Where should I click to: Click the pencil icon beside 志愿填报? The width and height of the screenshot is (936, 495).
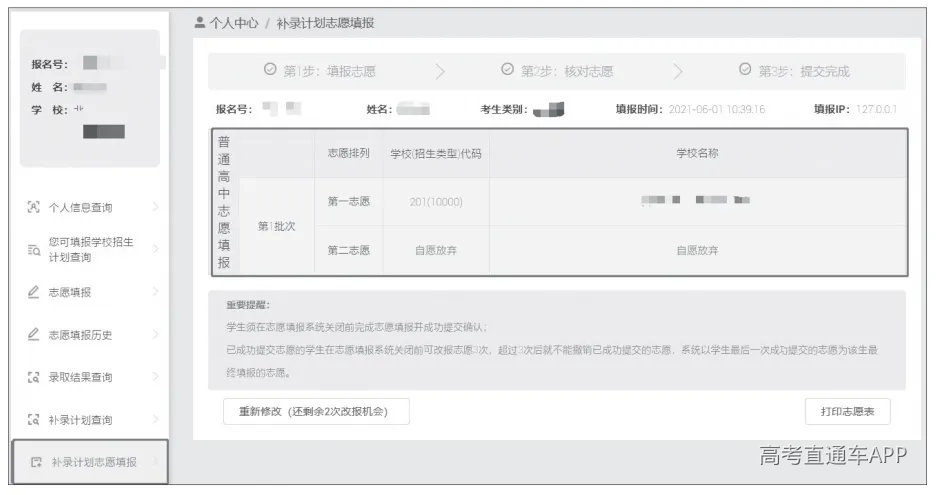33,292
